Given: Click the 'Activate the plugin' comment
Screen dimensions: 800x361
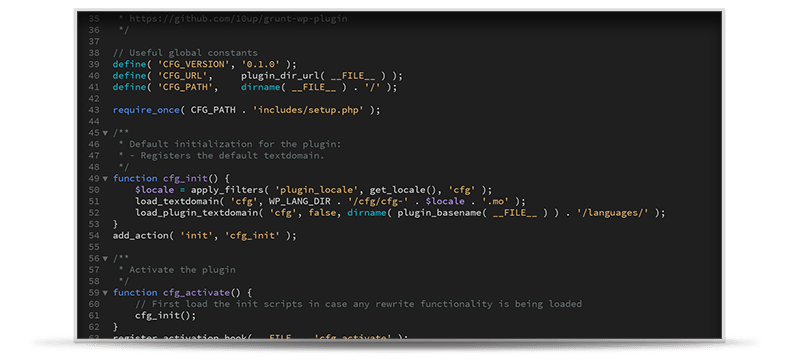Looking at the screenshot, I should (182, 270).
